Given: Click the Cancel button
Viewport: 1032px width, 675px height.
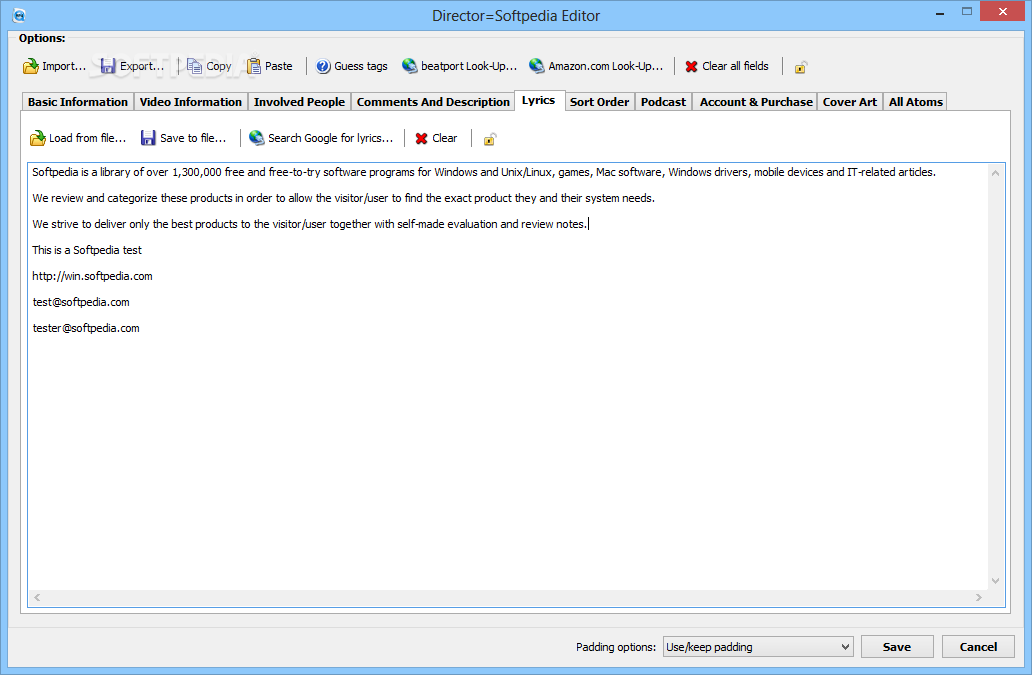Looking at the screenshot, I should 978,647.
